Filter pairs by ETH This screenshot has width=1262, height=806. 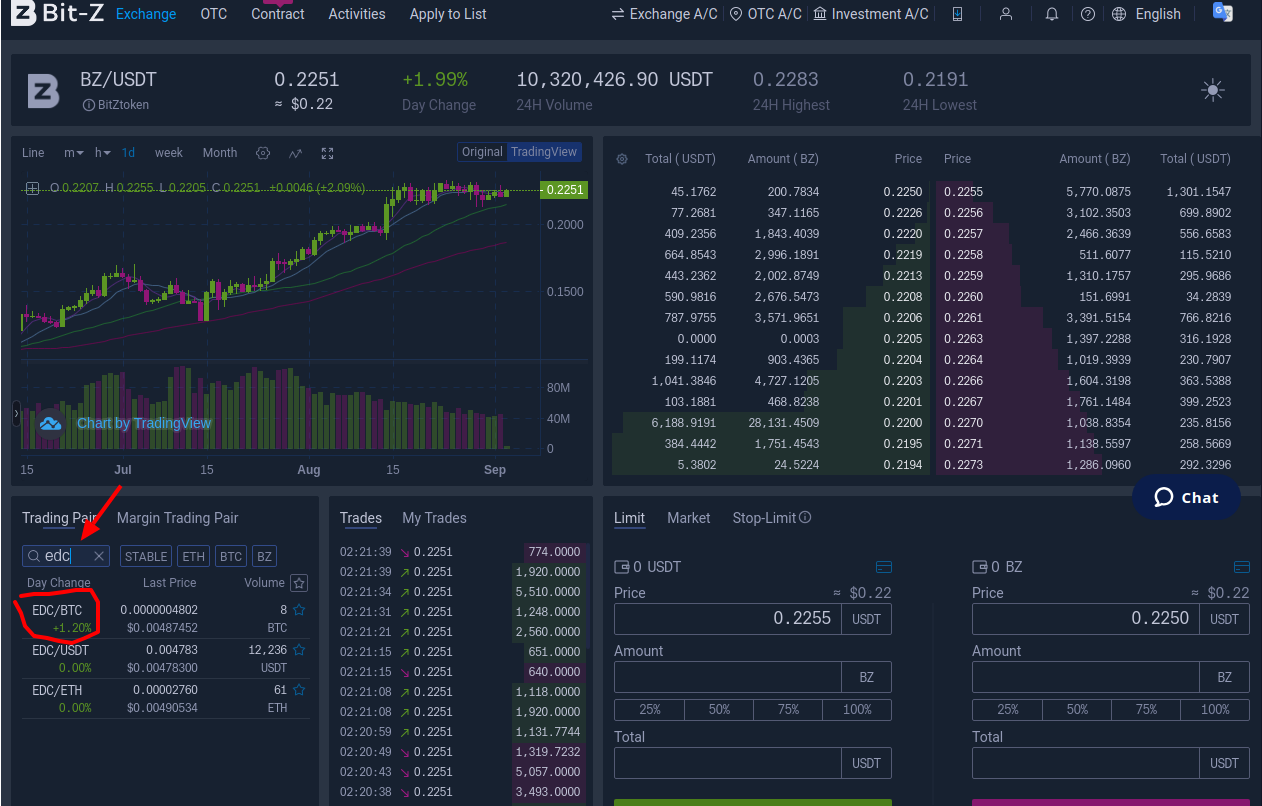click(194, 556)
